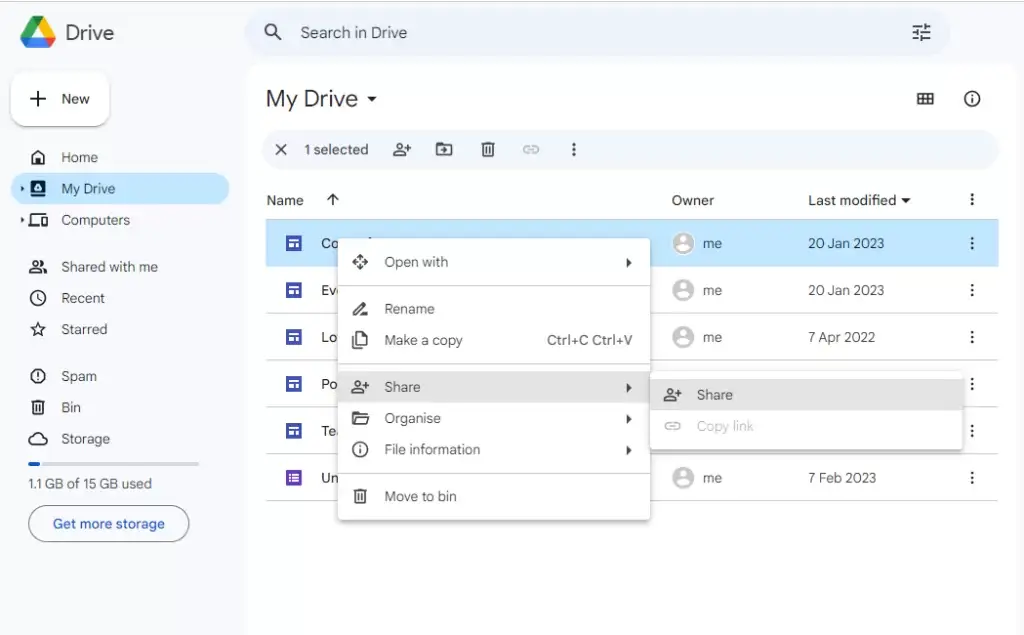The width and height of the screenshot is (1024, 635).
Task: Open more actions for 7 Apr 2022 row
Action: (x=972, y=337)
